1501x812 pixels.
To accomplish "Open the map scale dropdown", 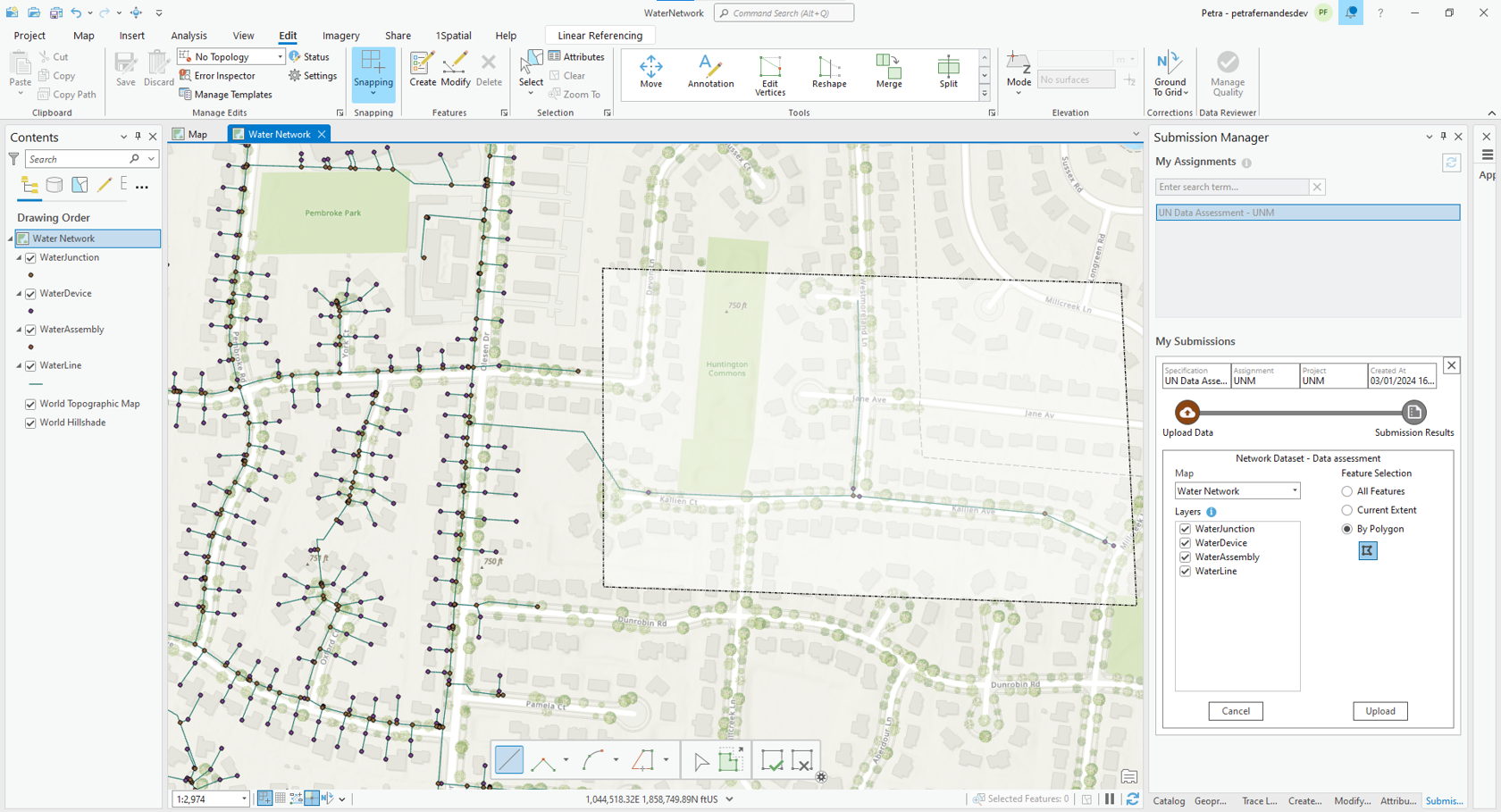I will click(x=244, y=799).
